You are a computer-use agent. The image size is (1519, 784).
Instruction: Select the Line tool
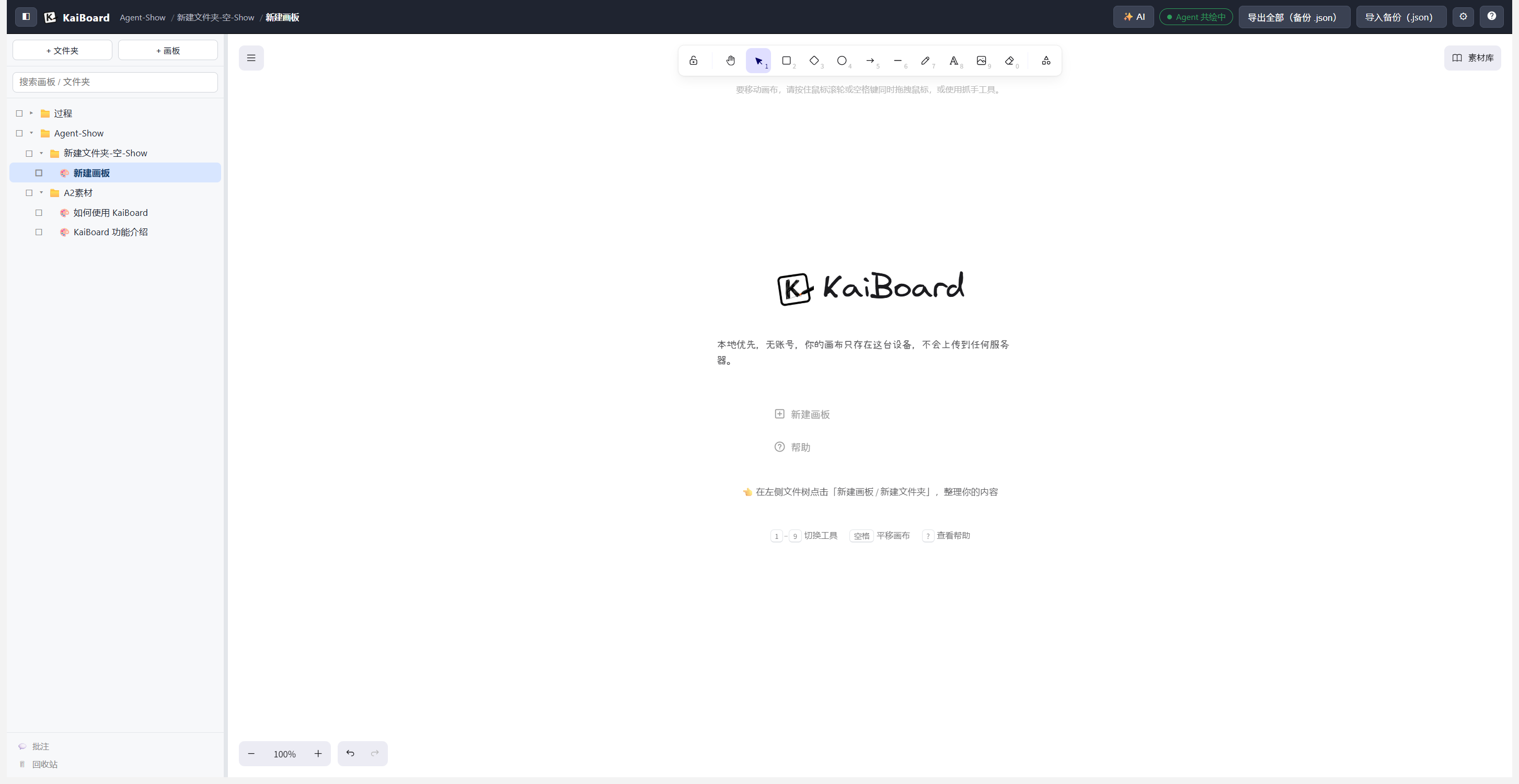pos(898,61)
